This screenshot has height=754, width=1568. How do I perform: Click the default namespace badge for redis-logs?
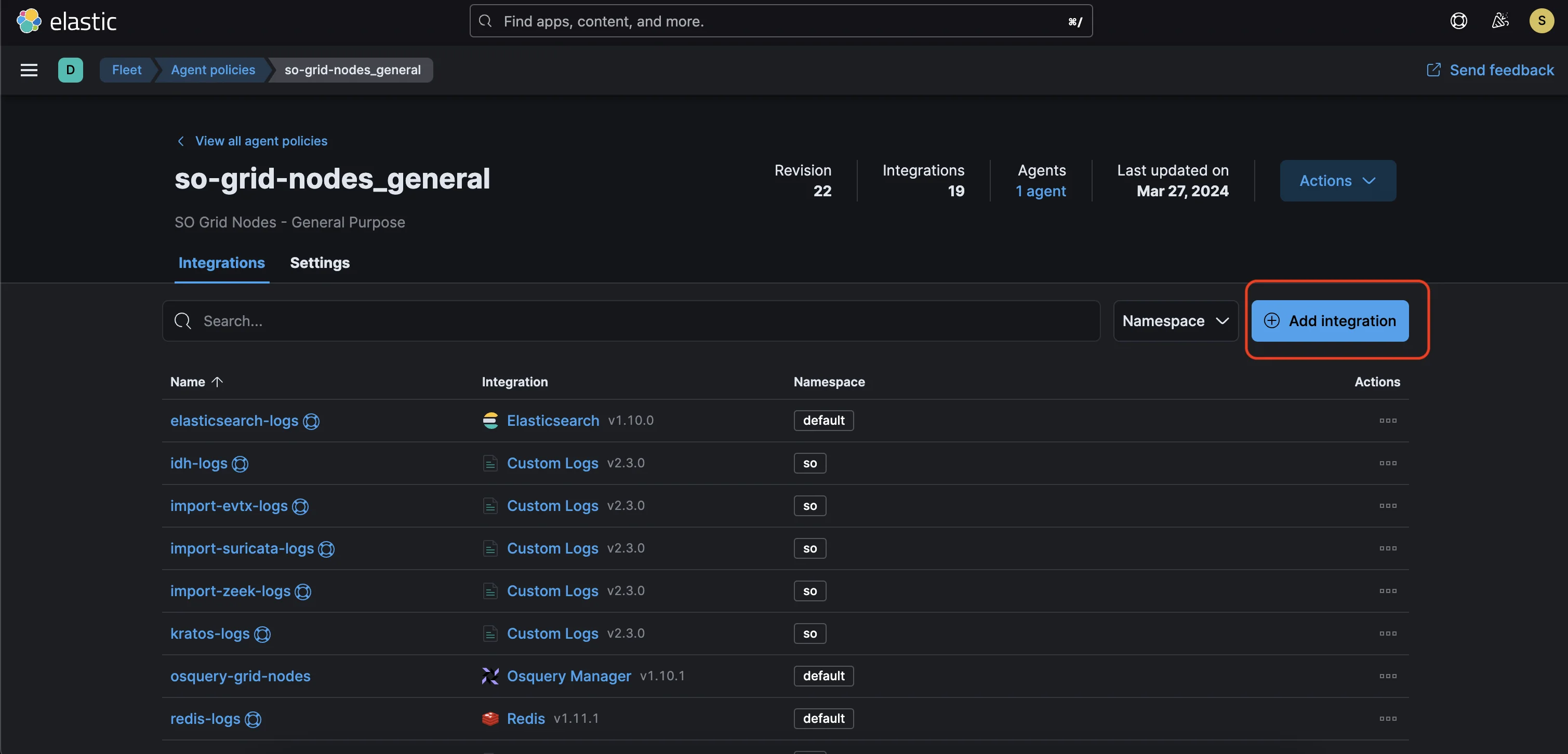(823, 719)
